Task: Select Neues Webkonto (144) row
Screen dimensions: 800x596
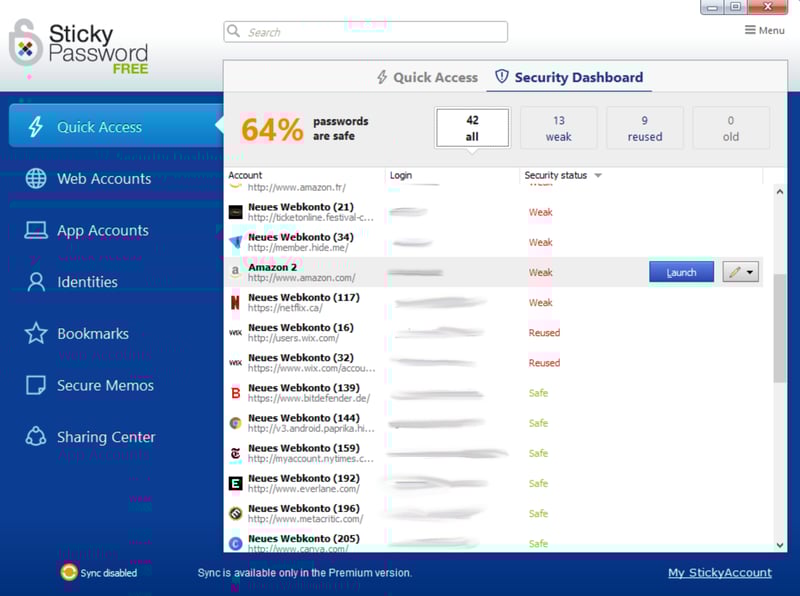Action: click(493, 423)
